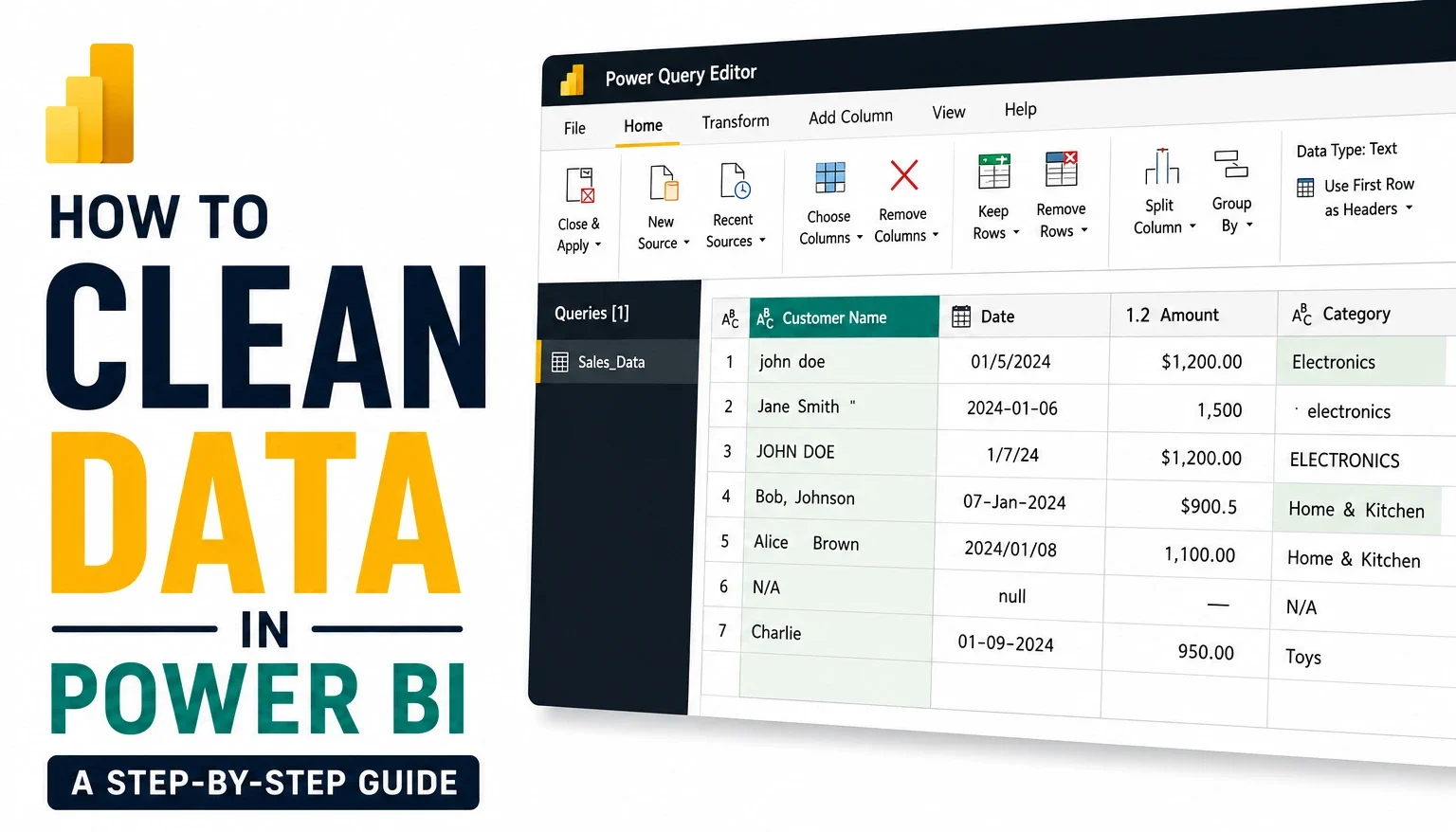Click the cell 'Bob, Johnson'
This screenshot has width=1456, height=832.
click(840, 497)
